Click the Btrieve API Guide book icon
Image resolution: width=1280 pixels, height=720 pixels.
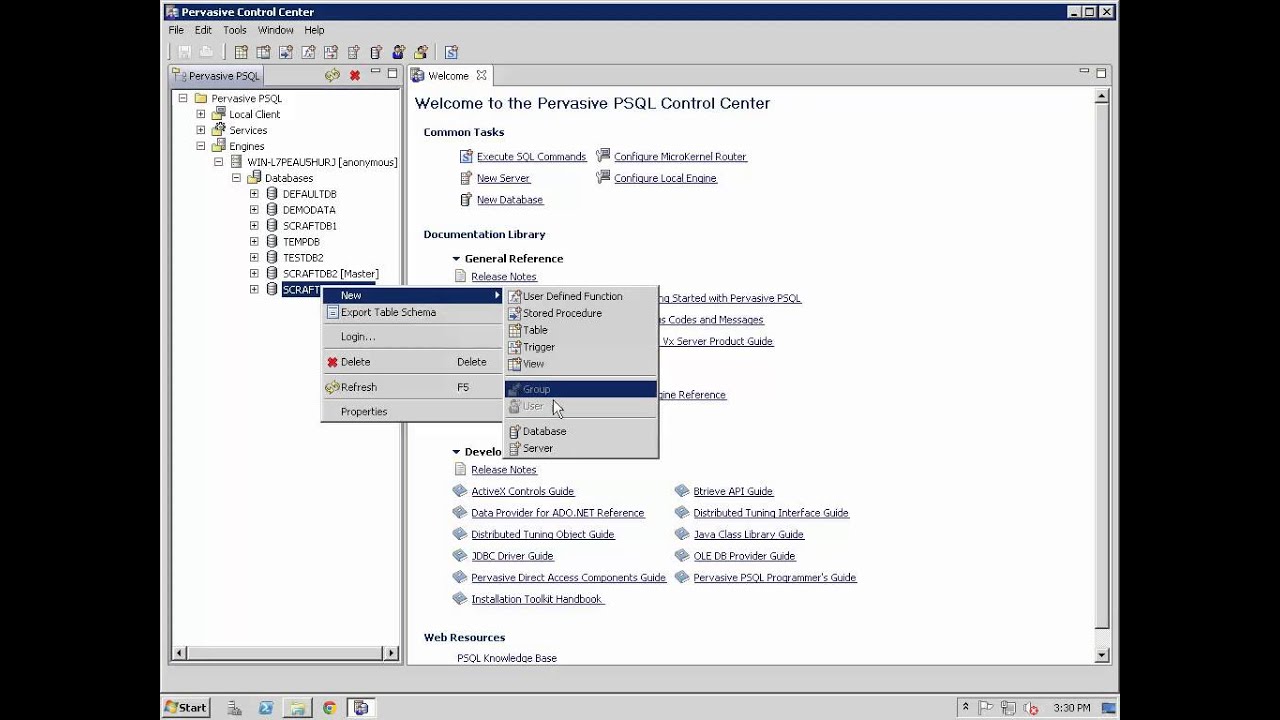click(x=682, y=491)
